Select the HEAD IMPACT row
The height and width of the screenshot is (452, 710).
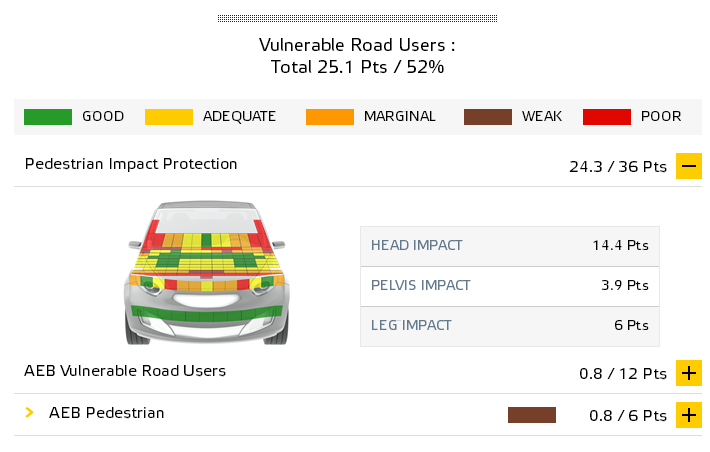pyautogui.click(x=510, y=246)
